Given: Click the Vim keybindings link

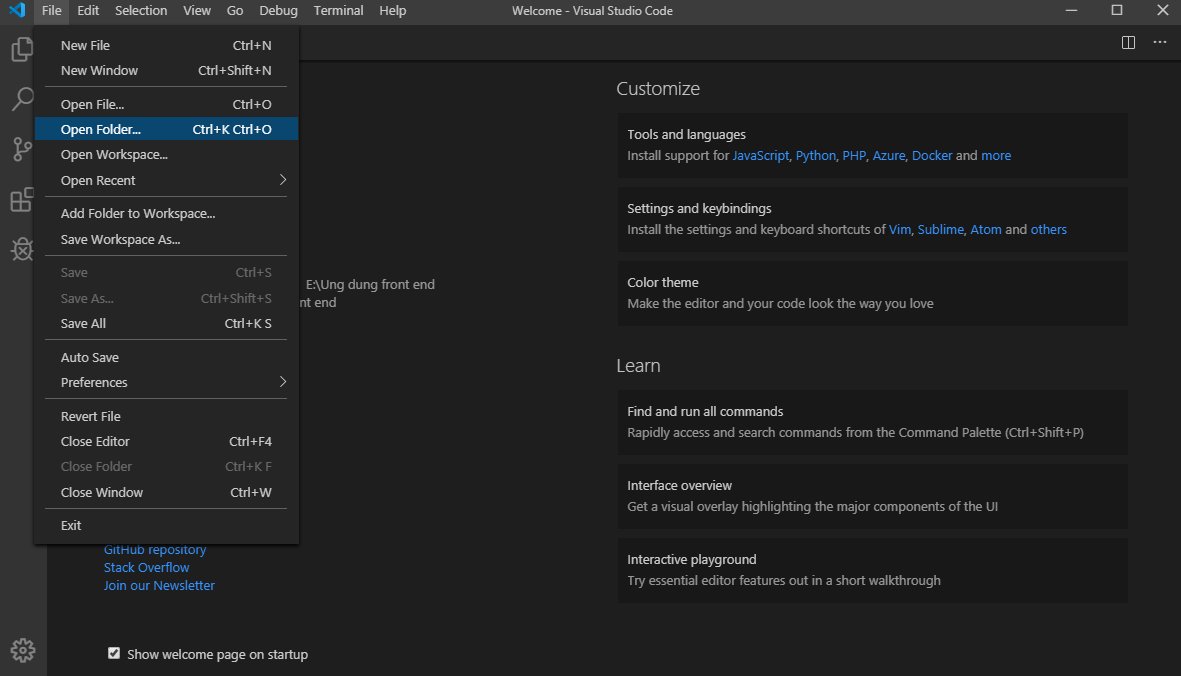Looking at the screenshot, I should 900,230.
